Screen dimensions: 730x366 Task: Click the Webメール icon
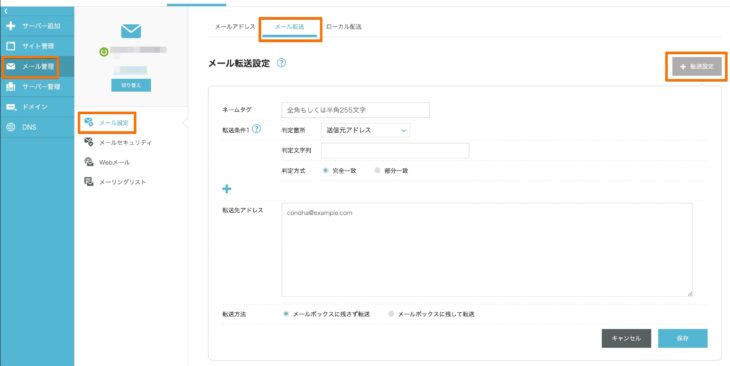point(88,162)
